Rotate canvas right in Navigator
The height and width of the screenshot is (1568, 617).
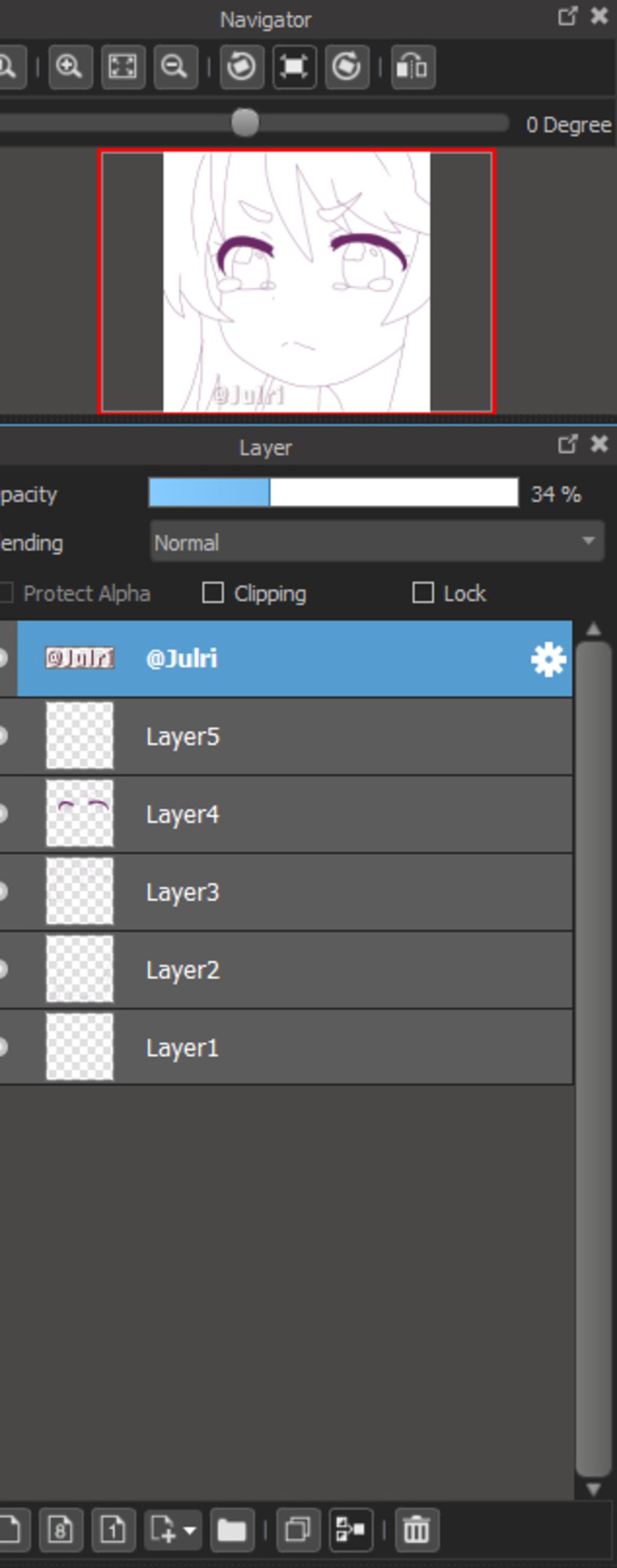pos(347,66)
